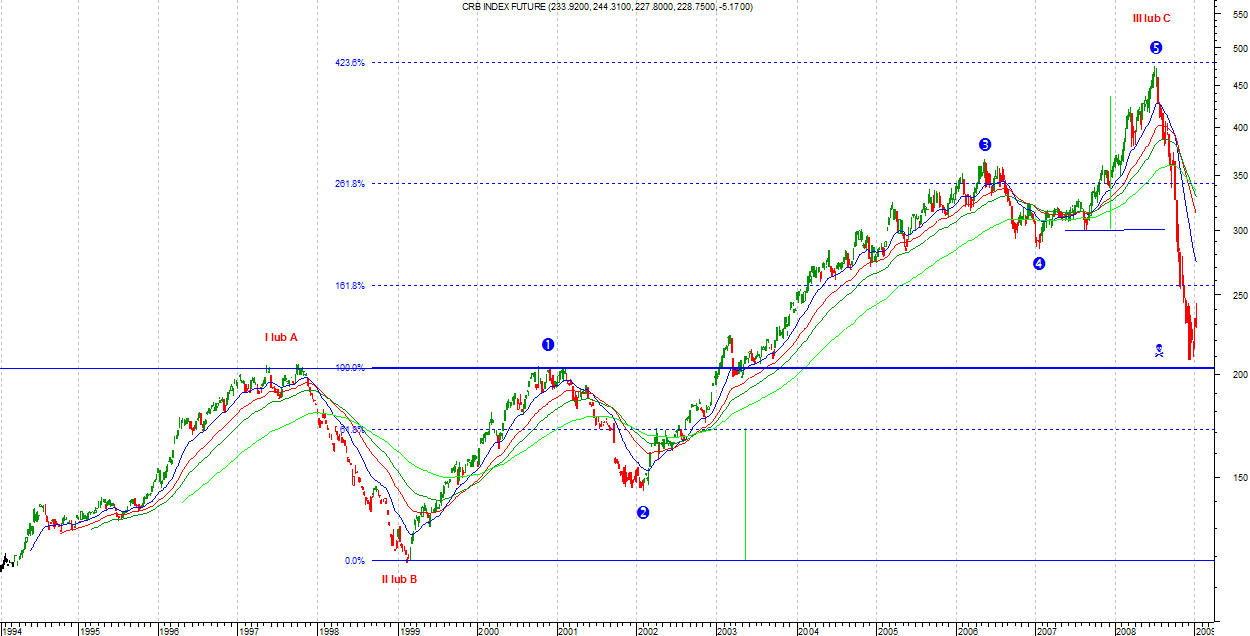Click the 1994 year label on time axis
The height and width of the screenshot is (636, 1250).
click(13, 631)
